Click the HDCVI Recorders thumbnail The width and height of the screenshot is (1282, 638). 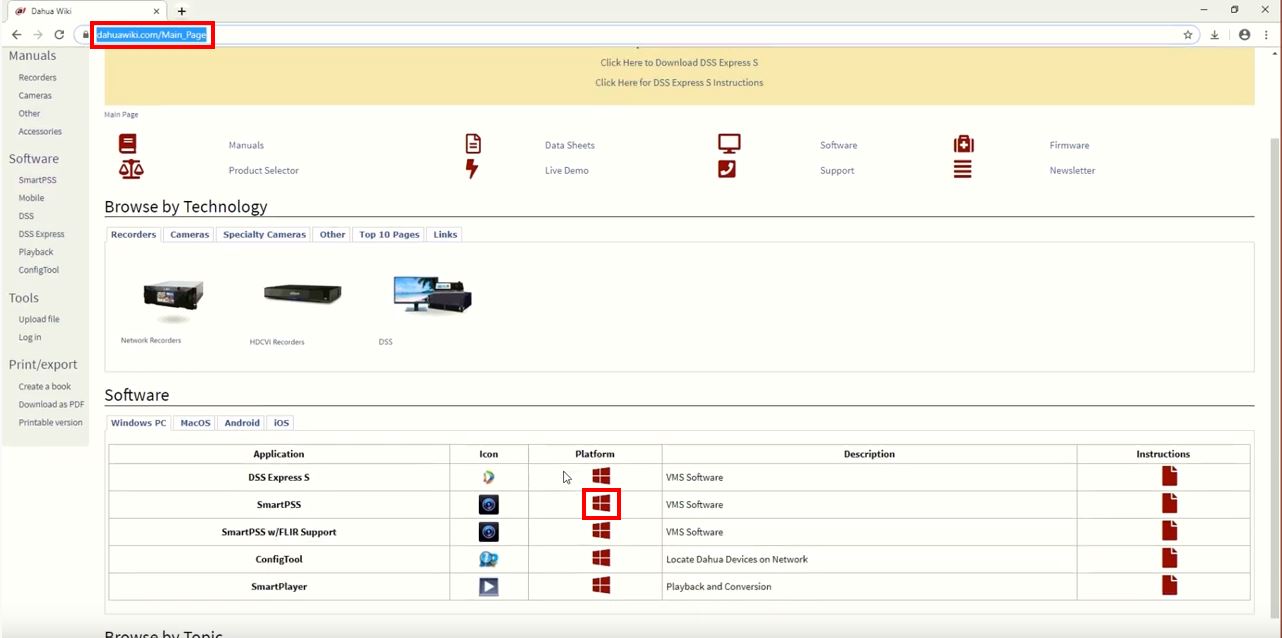(x=302, y=293)
